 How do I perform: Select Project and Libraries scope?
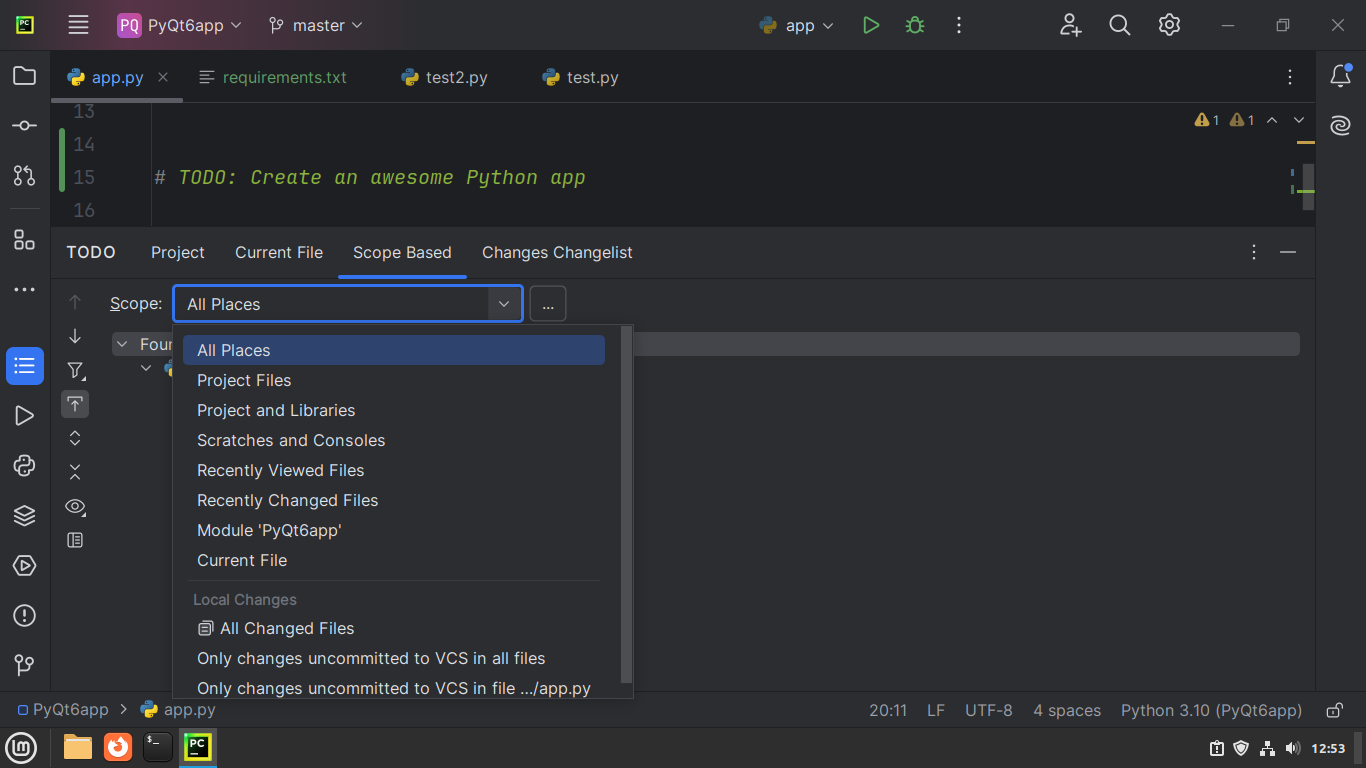pos(394,410)
